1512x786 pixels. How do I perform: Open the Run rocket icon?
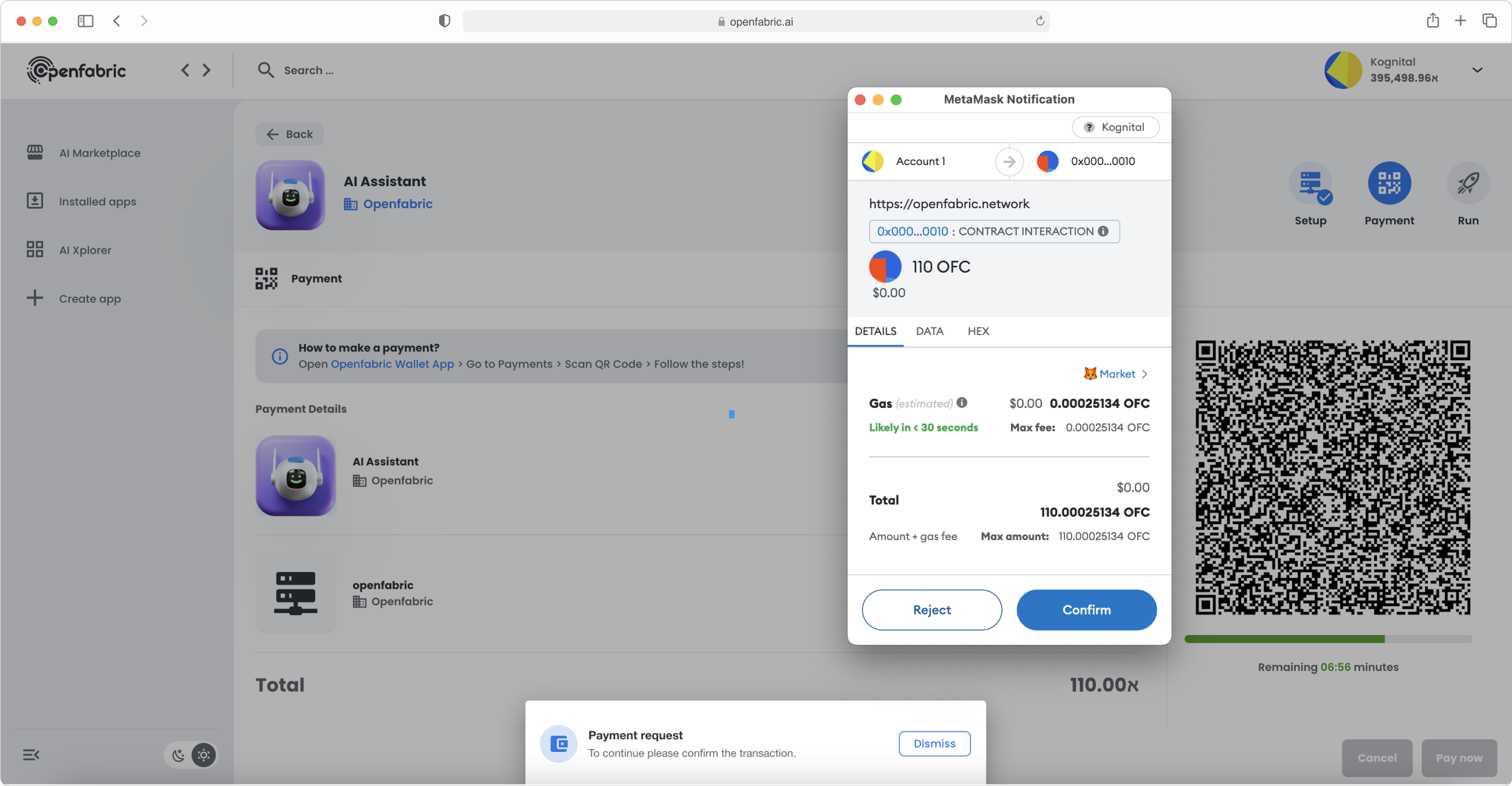tap(1468, 183)
